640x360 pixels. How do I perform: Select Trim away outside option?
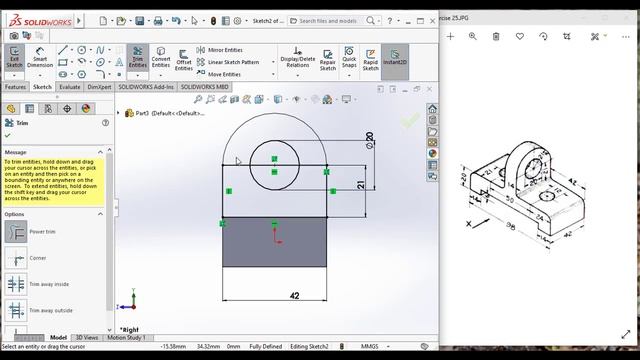tap(16, 310)
